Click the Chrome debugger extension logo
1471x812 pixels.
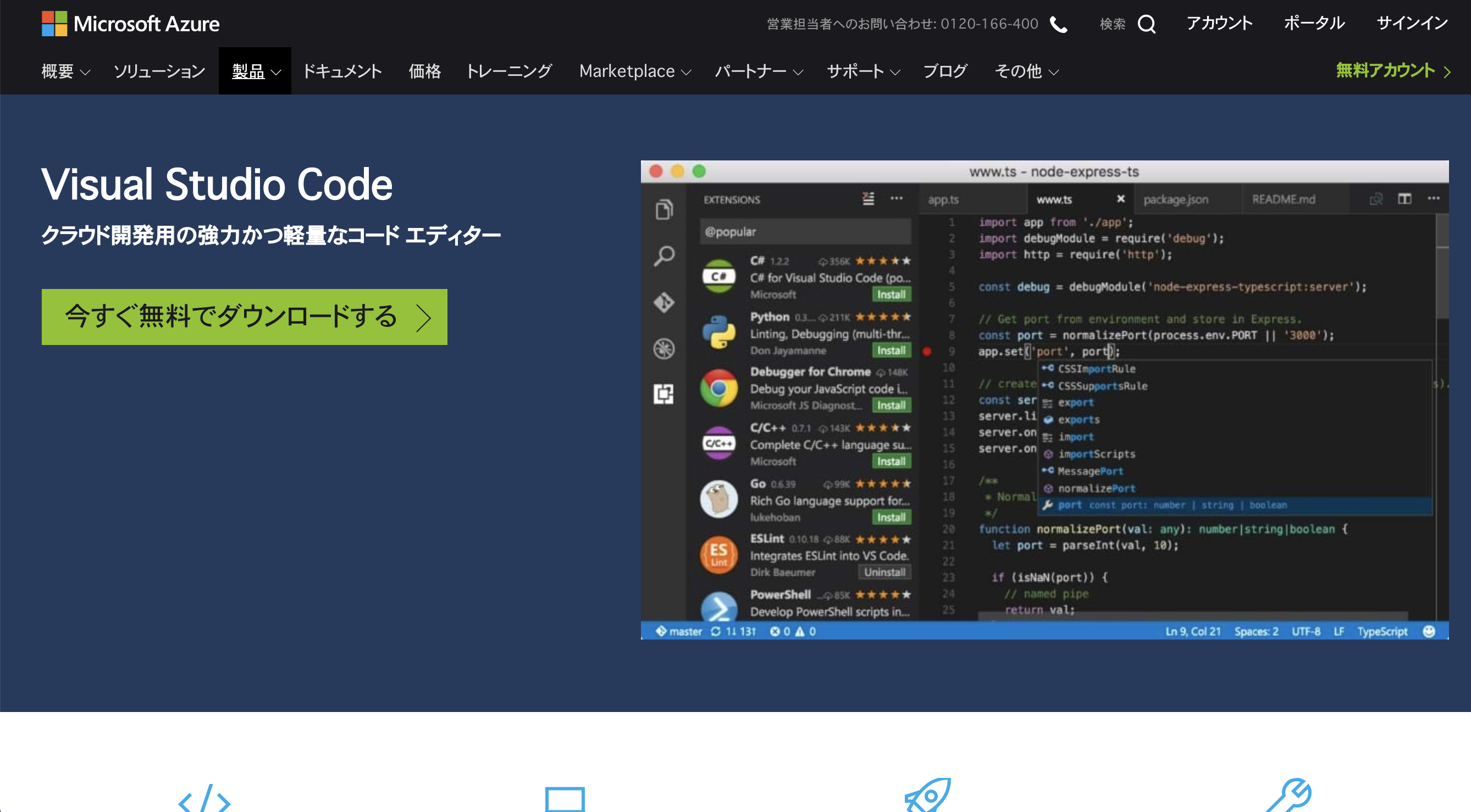[719, 387]
